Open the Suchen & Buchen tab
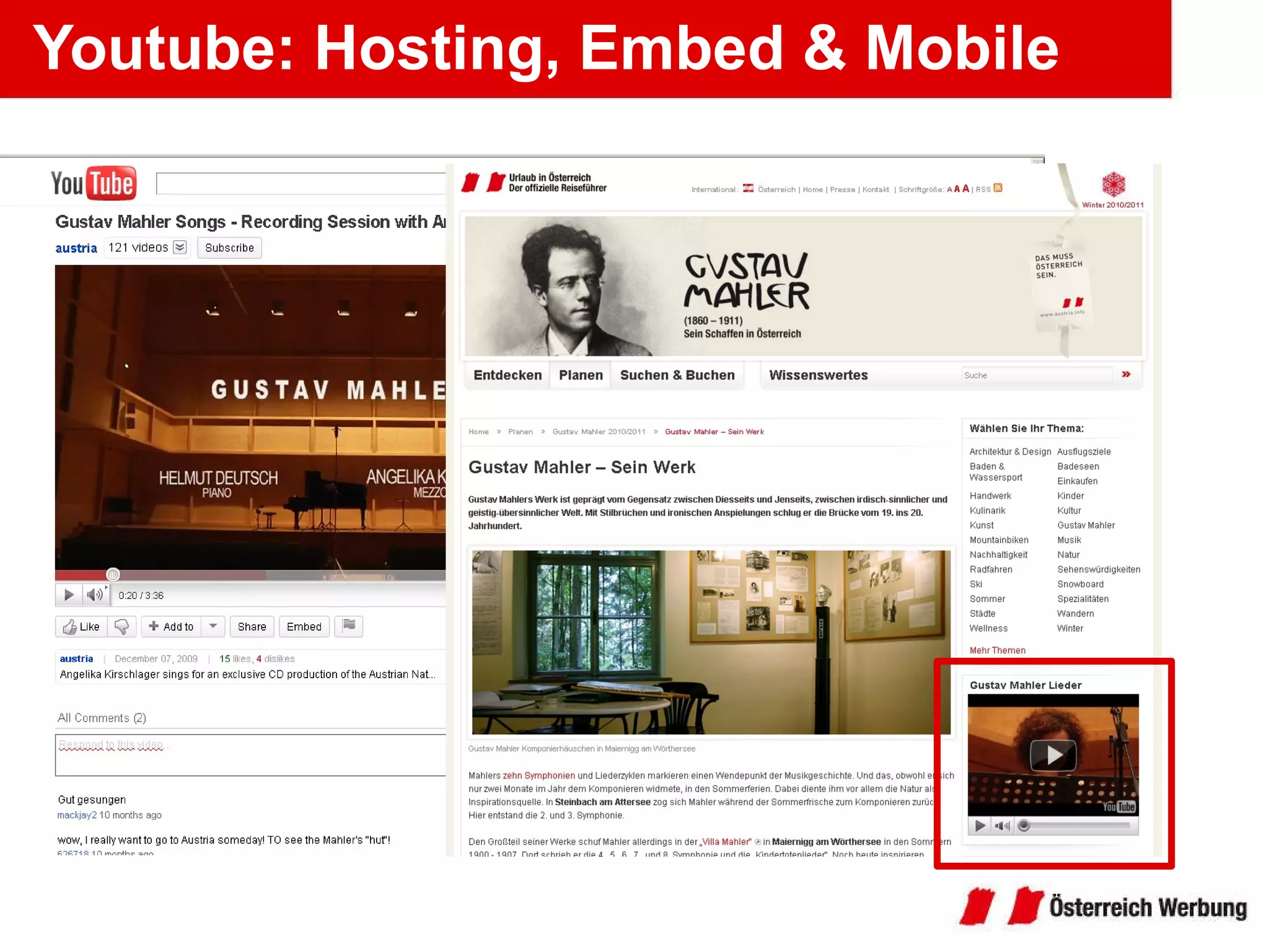1269x952 pixels. [677, 375]
